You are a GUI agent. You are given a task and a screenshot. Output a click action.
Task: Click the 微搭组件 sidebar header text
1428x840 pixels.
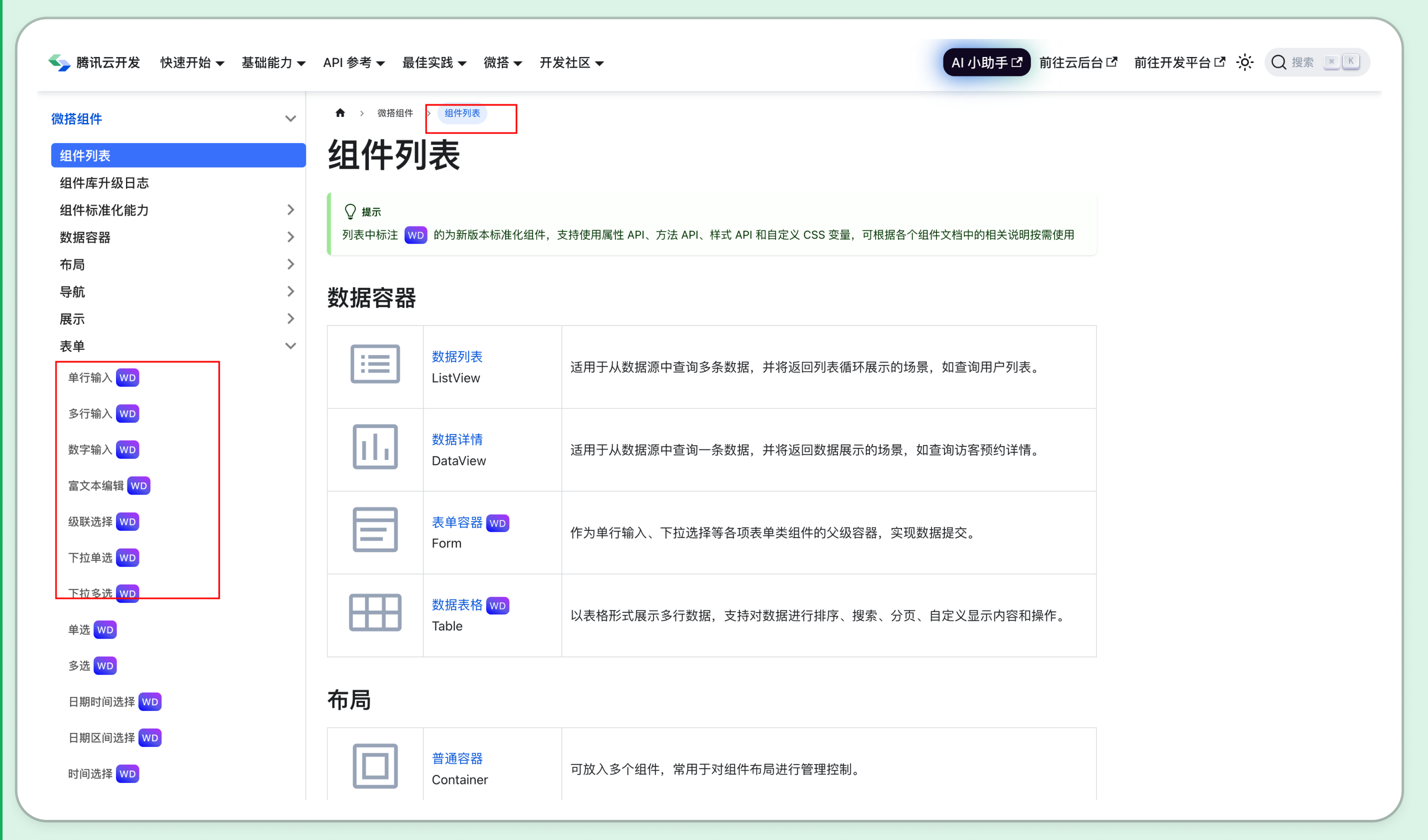(76, 119)
